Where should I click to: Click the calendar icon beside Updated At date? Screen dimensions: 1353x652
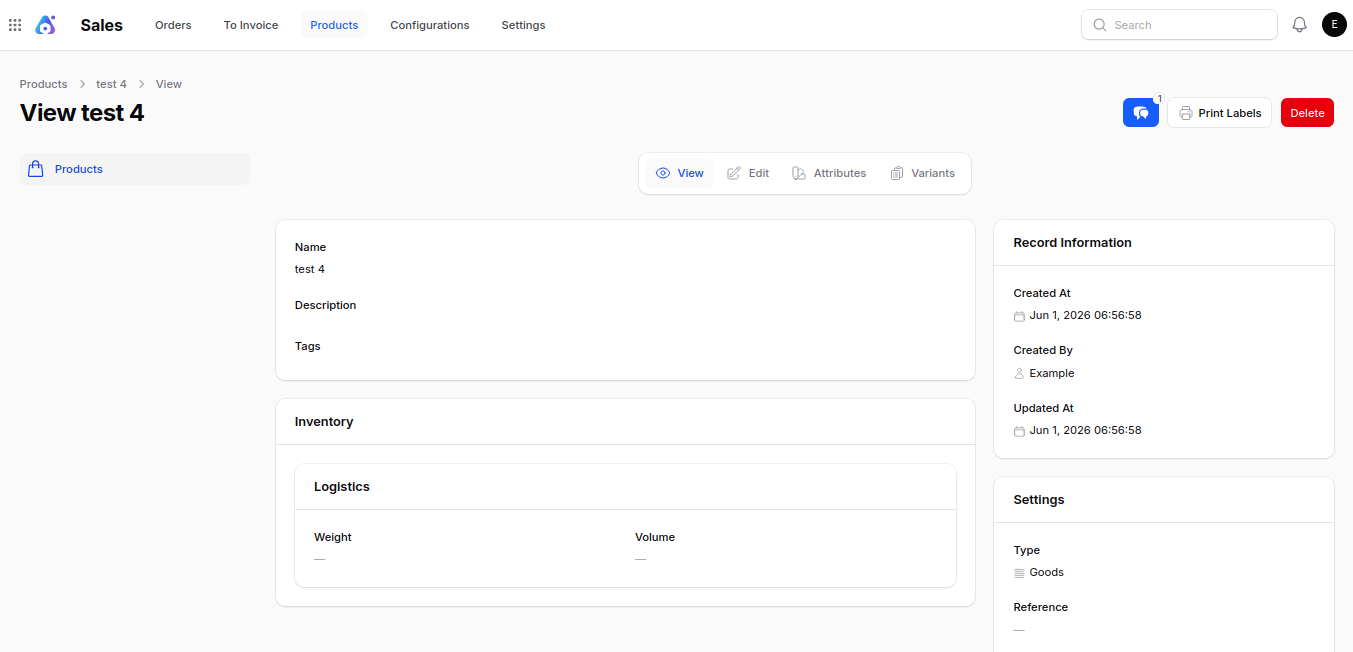tap(1019, 431)
